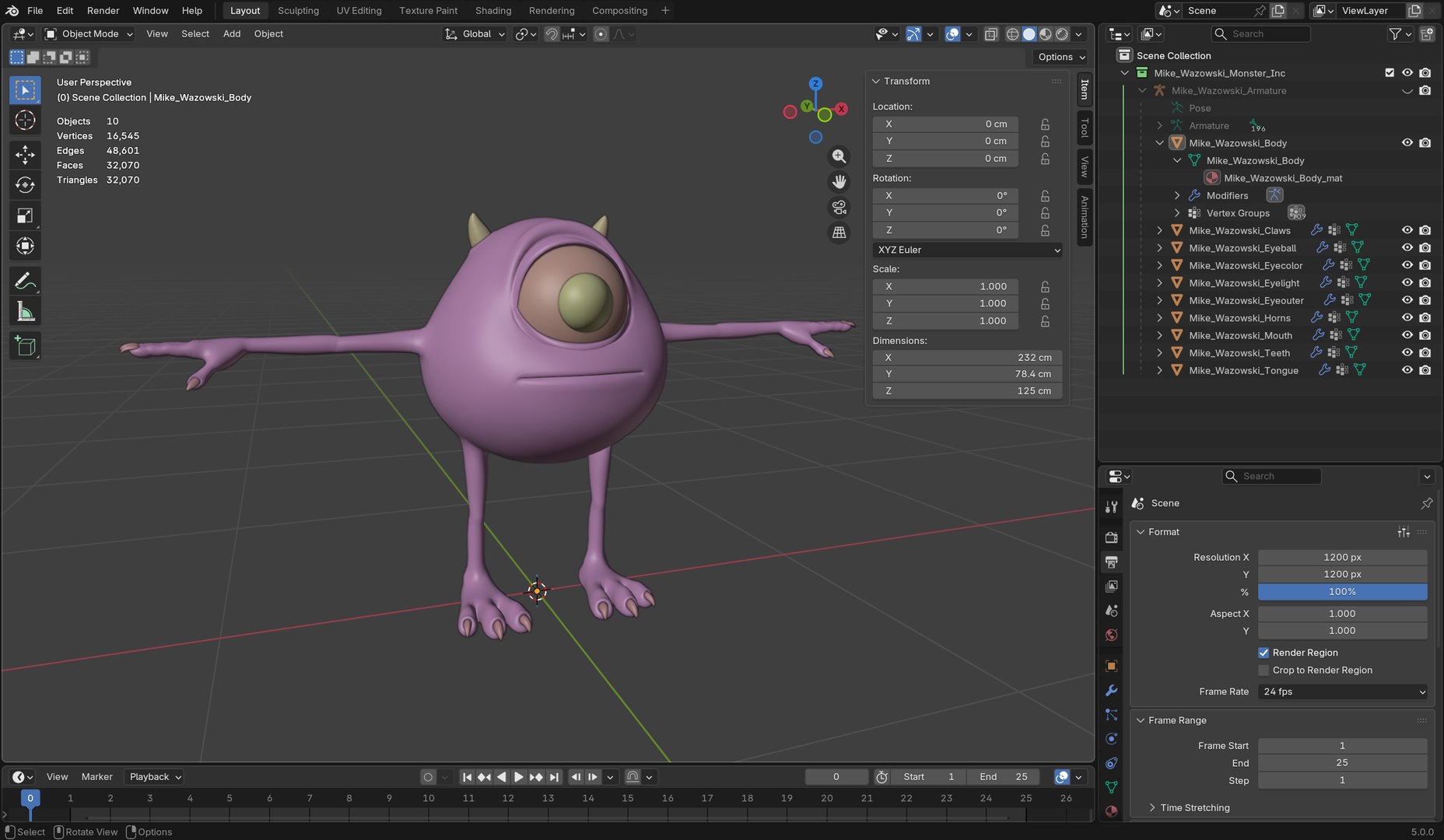Toggle the camera view icon

click(x=839, y=207)
